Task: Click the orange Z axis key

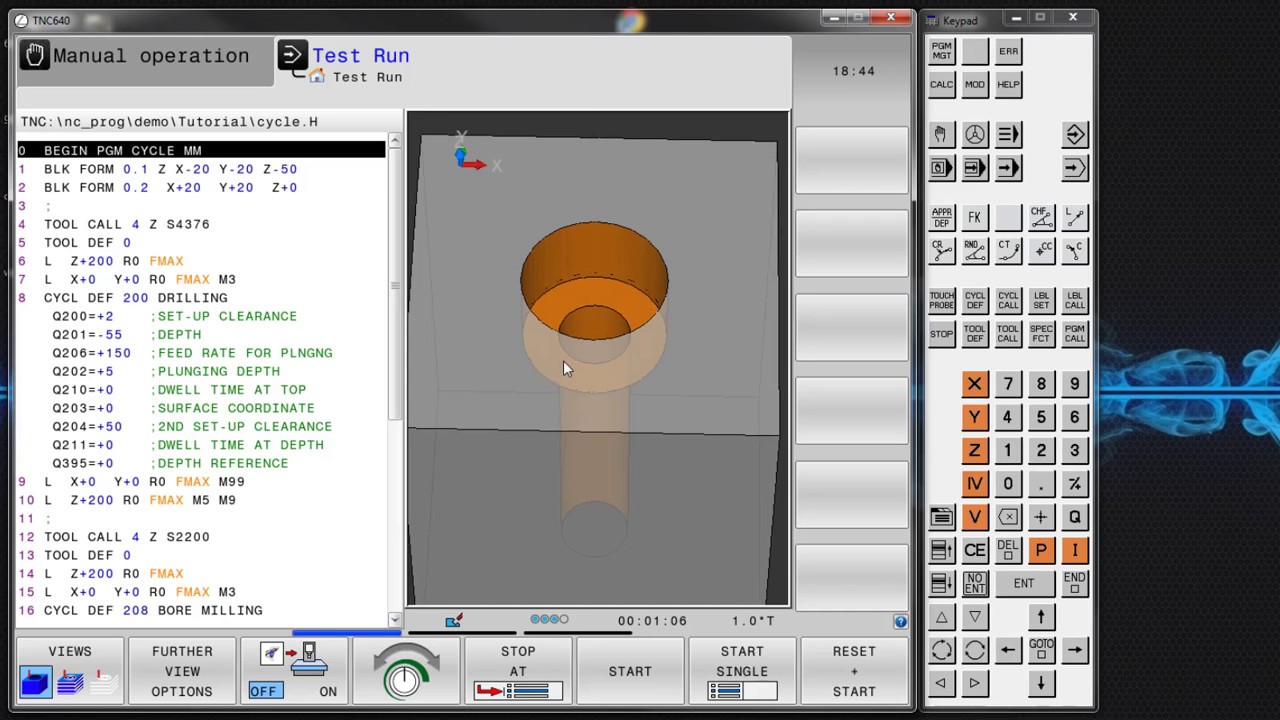Action: 975,451
